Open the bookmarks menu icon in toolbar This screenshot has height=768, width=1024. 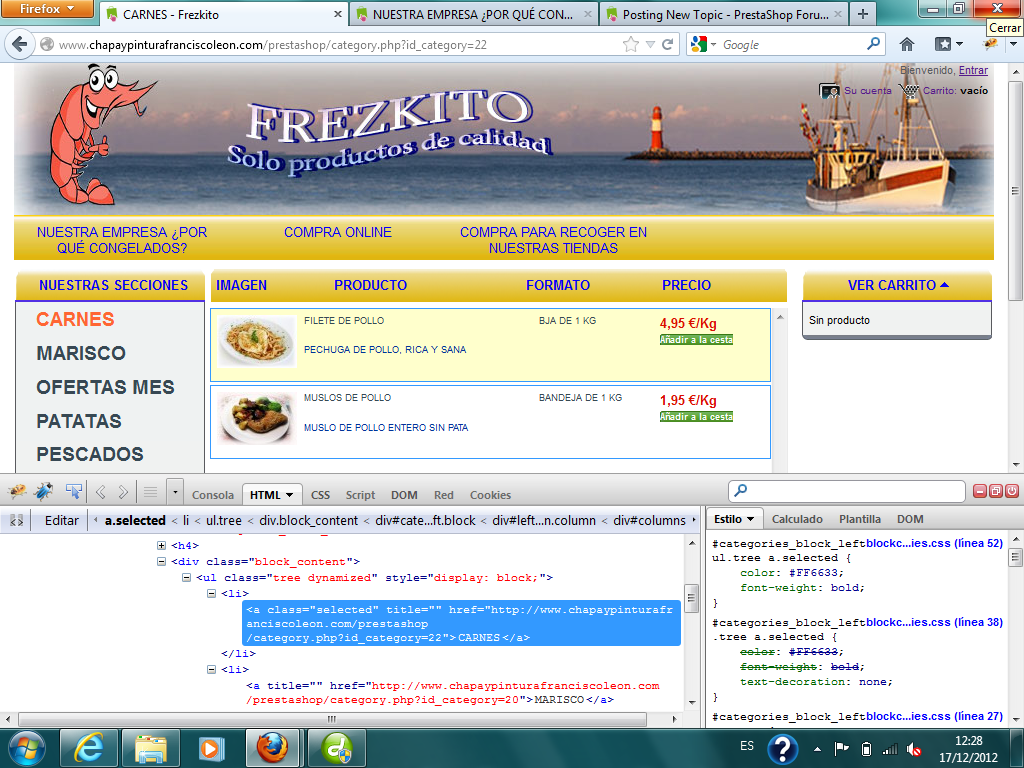(948, 44)
